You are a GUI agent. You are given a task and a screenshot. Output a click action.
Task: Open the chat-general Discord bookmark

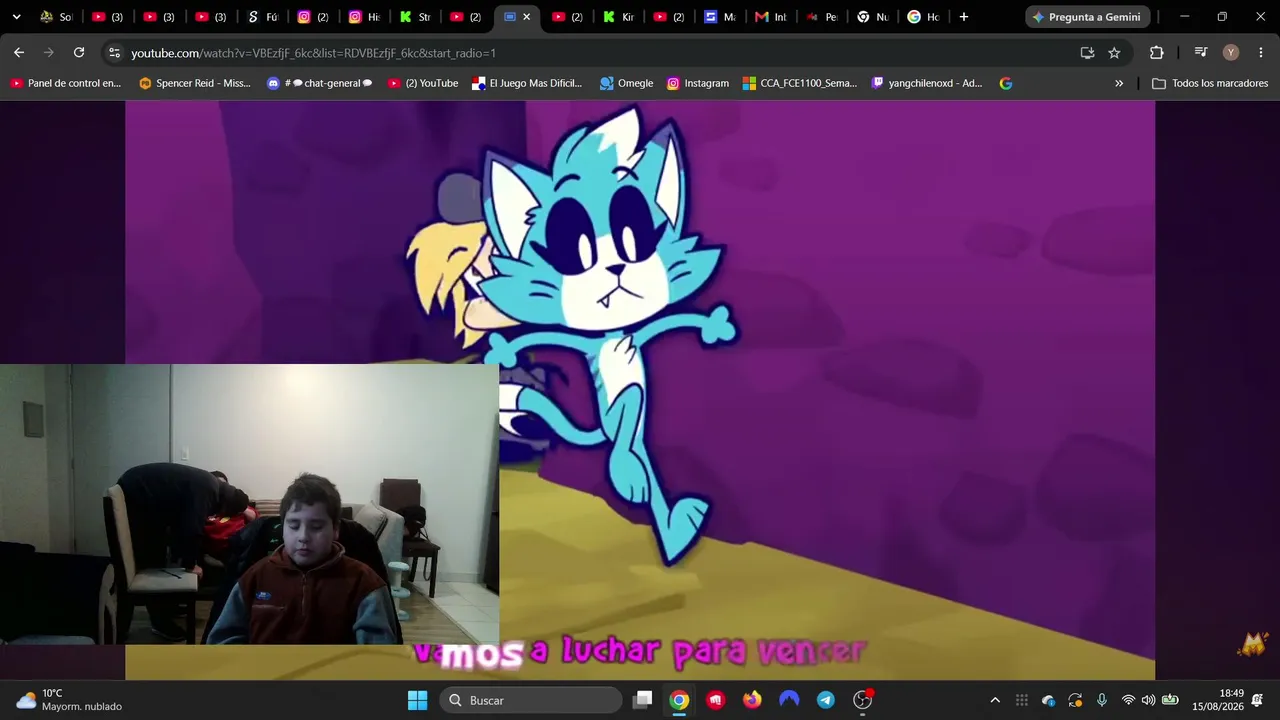[x=320, y=83]
